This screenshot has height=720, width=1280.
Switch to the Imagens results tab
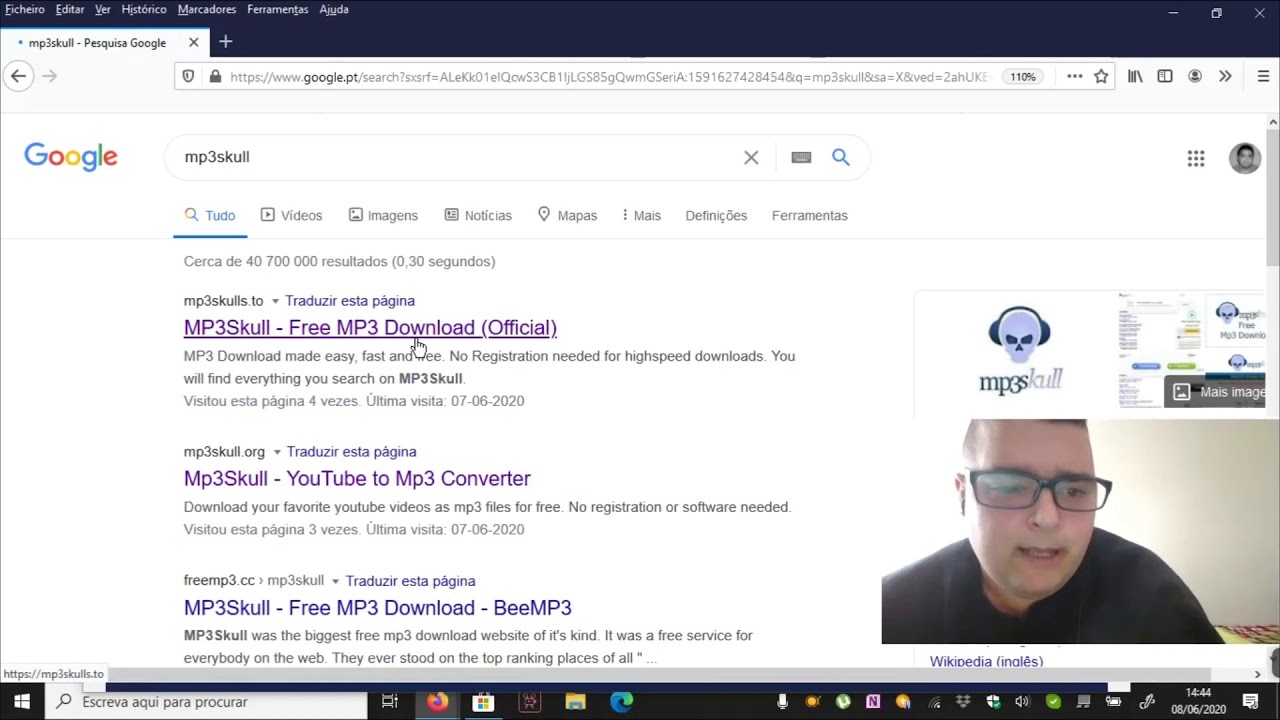pos(383,215)
